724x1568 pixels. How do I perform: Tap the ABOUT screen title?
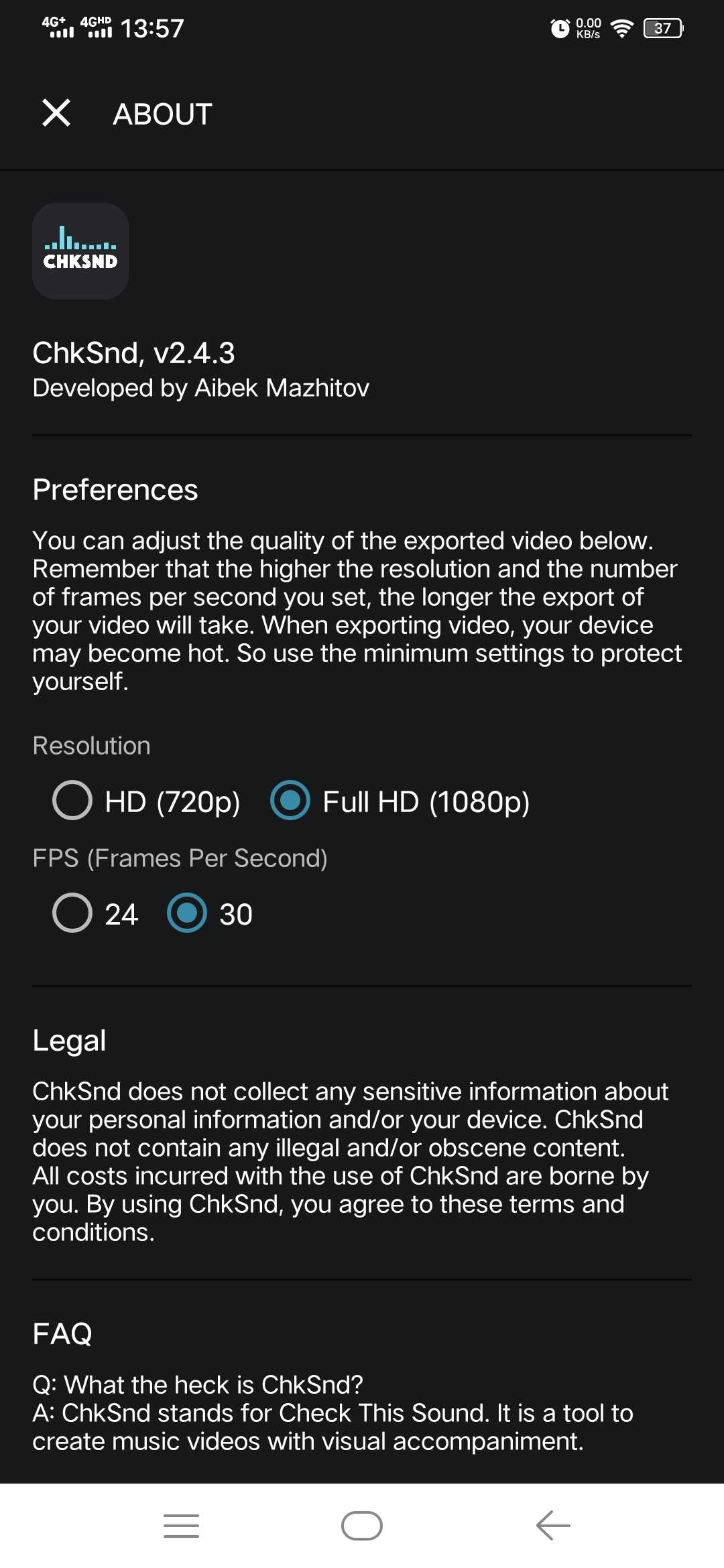(163, 114)
